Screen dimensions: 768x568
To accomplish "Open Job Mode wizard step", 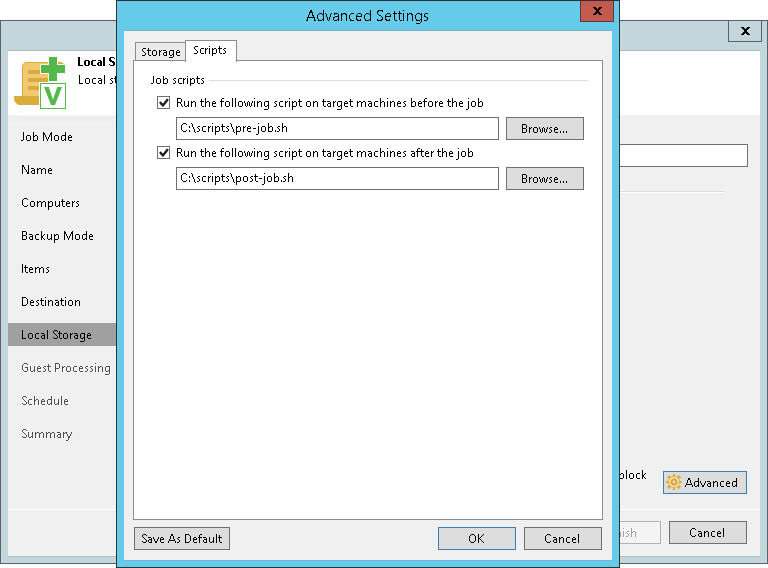I will pos(47,137).
